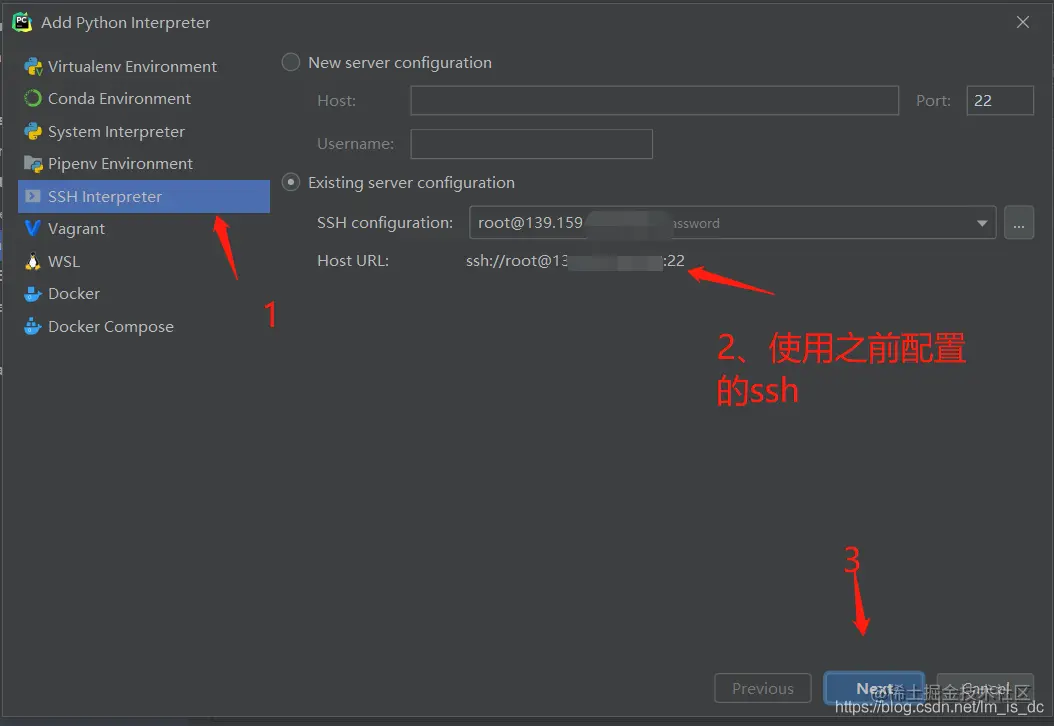Screen dimensions: 1054x726
Task: Choose Docker interpreter type
Action: [x=144, y=294]
